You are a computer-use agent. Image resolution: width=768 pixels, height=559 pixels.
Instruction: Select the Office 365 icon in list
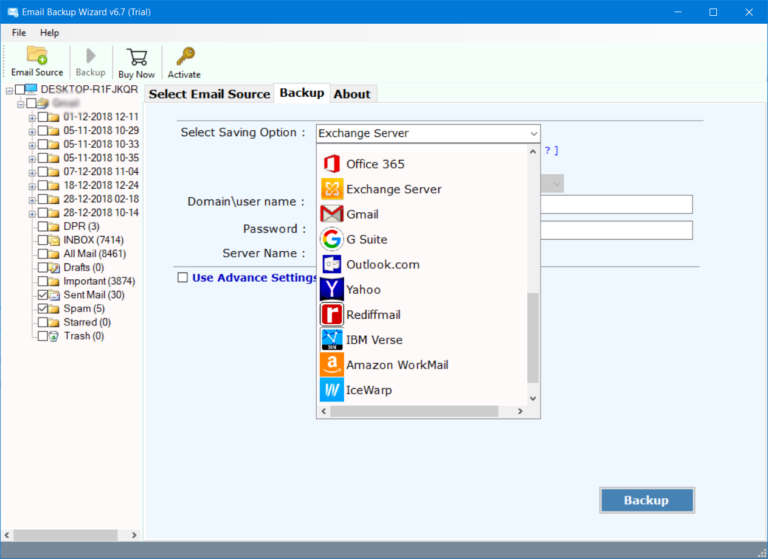pyautogui.click(x=332, y=164)
